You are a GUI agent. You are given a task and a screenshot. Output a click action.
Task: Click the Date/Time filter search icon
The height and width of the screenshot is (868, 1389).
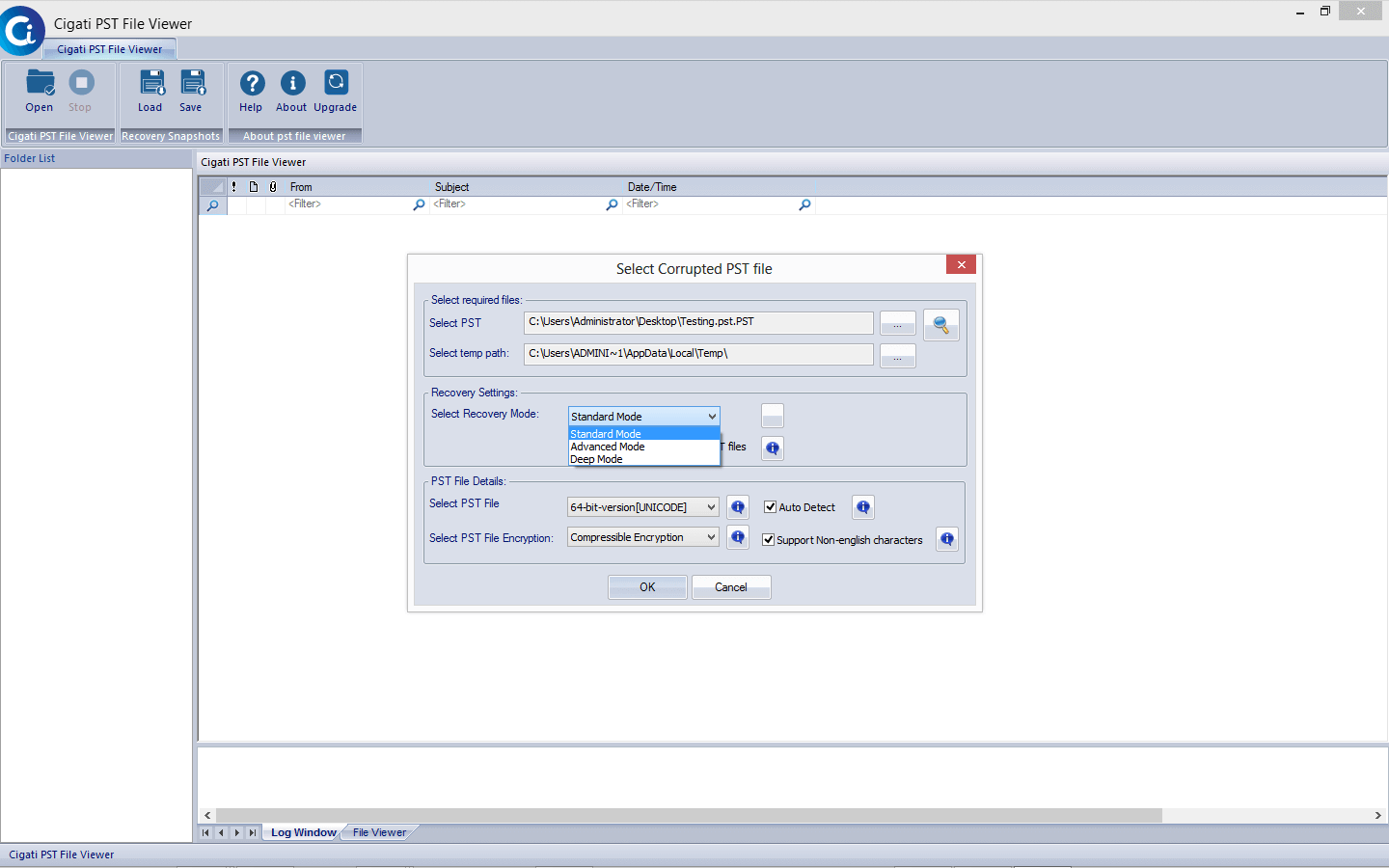(x=804, y=204)
